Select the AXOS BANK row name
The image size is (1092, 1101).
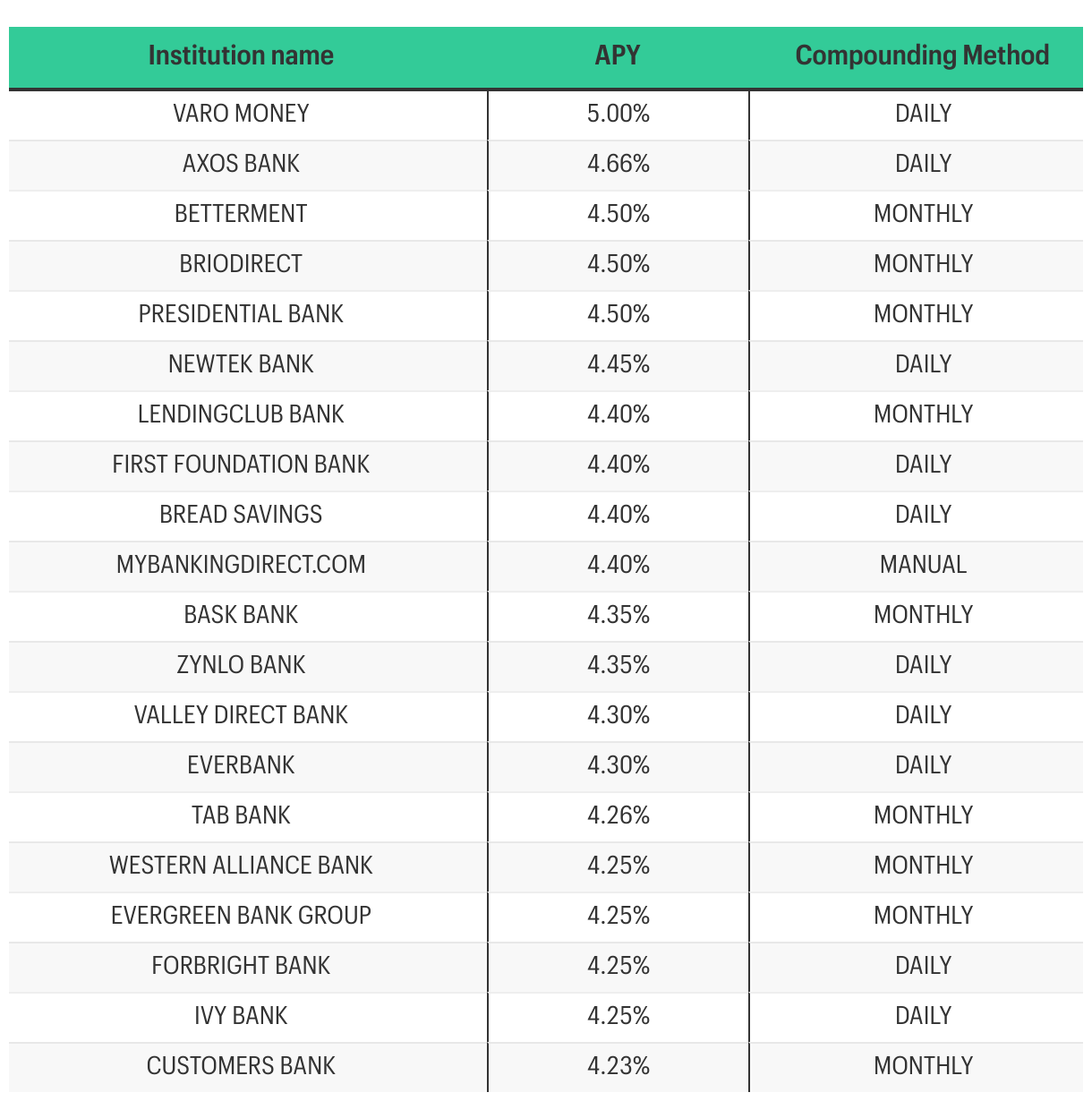point(241,164)
